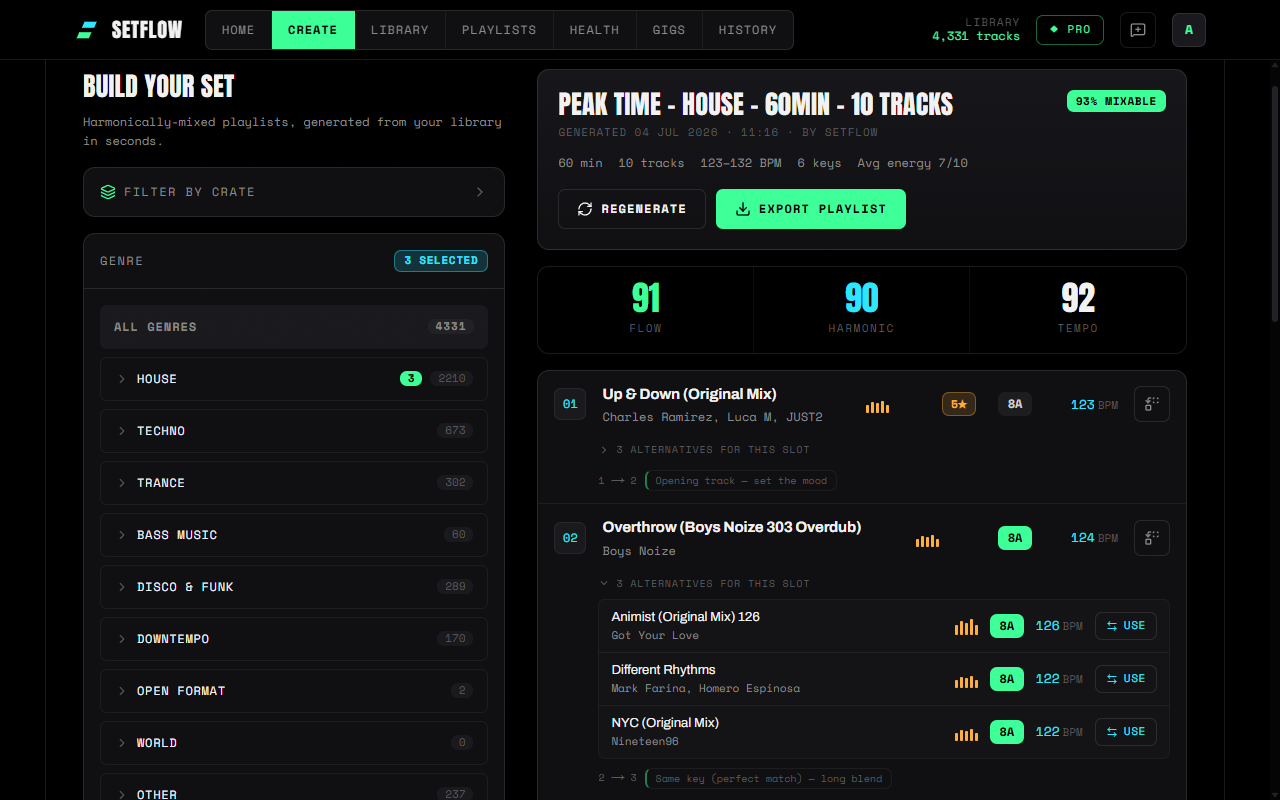Go to the Home tab

[x=238, y=30]
